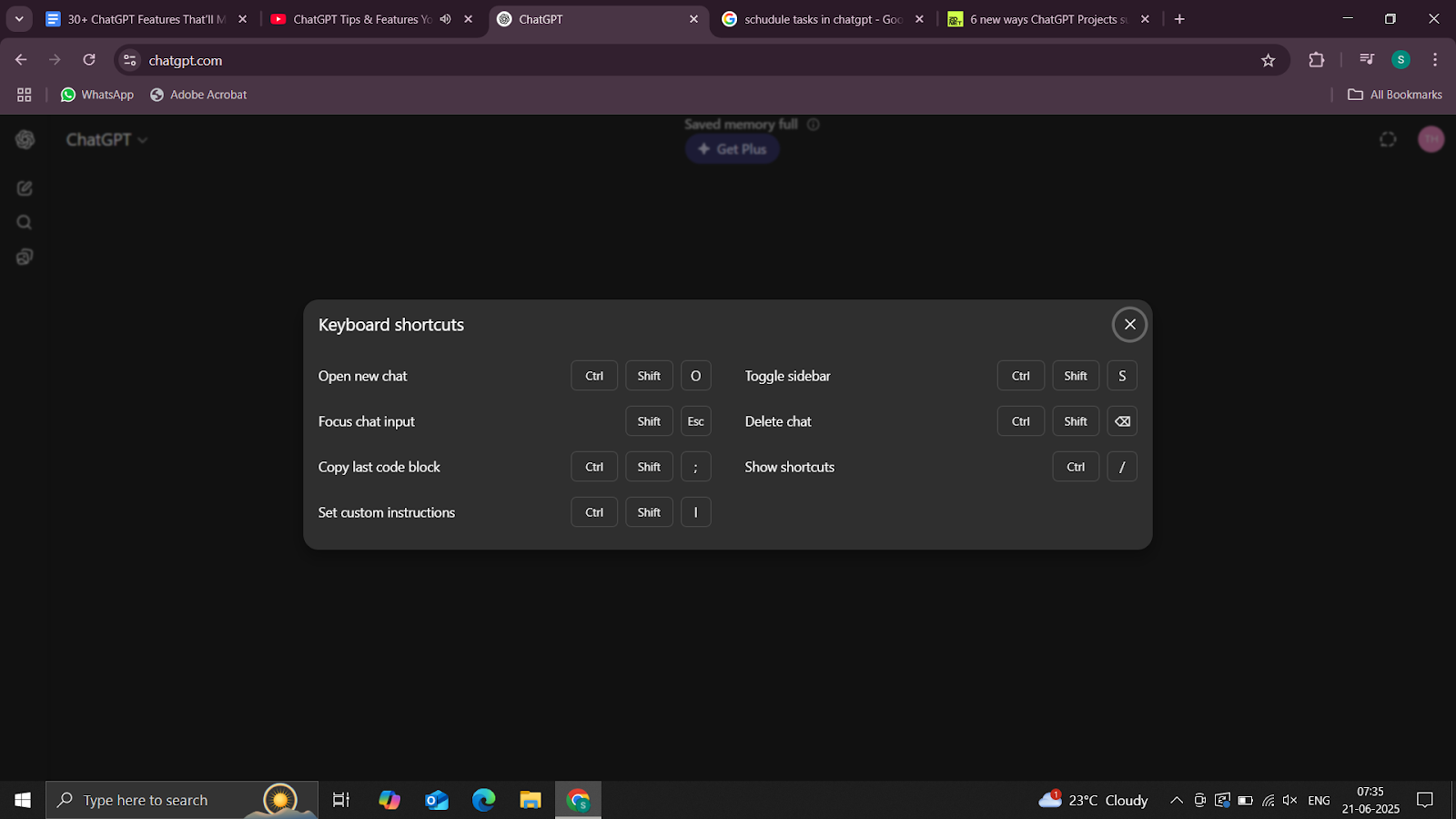Open the notifications action center
Image resolution: width=1456 pixels, height=819 pixels.
pyautogui.click(x=1425, y=800)
